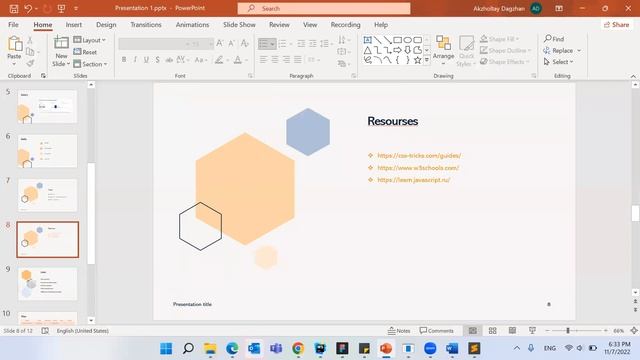Image resolution: width=640 pixels, height=360 pixels.
Task: Toggle Italic formatting
Action: tap(135, 60)
